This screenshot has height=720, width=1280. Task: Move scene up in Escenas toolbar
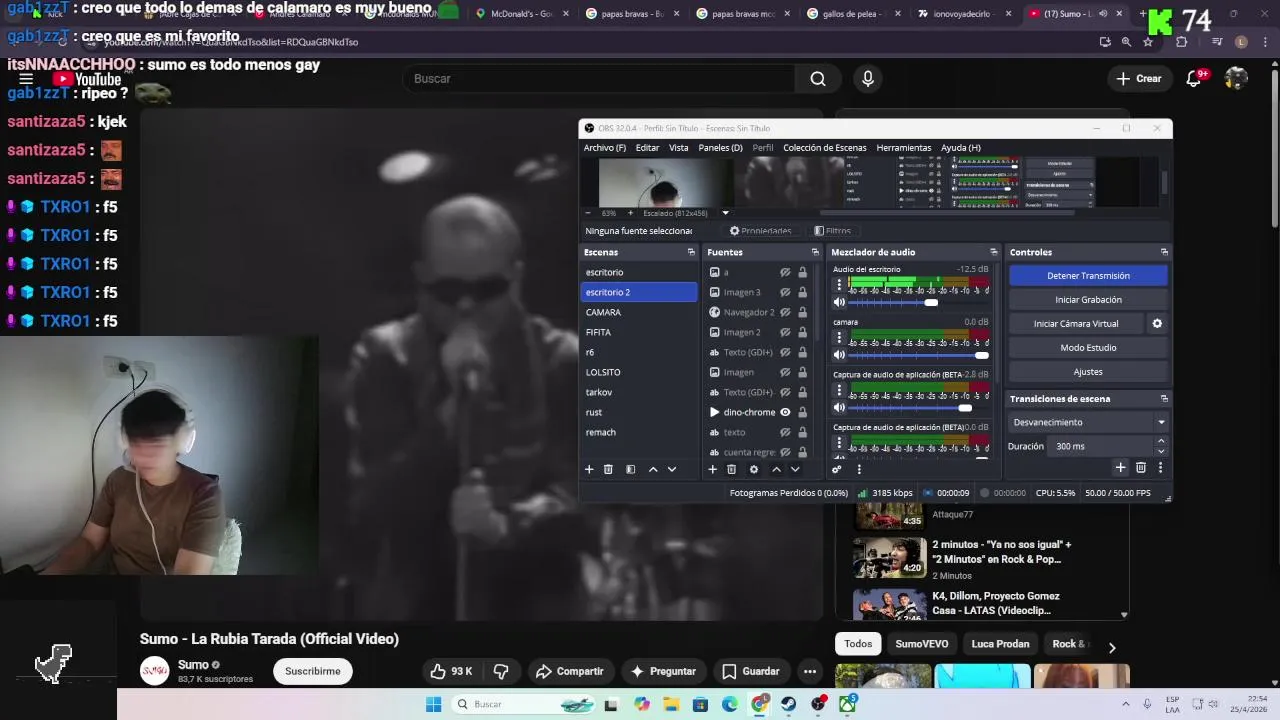tap(653, 469)
